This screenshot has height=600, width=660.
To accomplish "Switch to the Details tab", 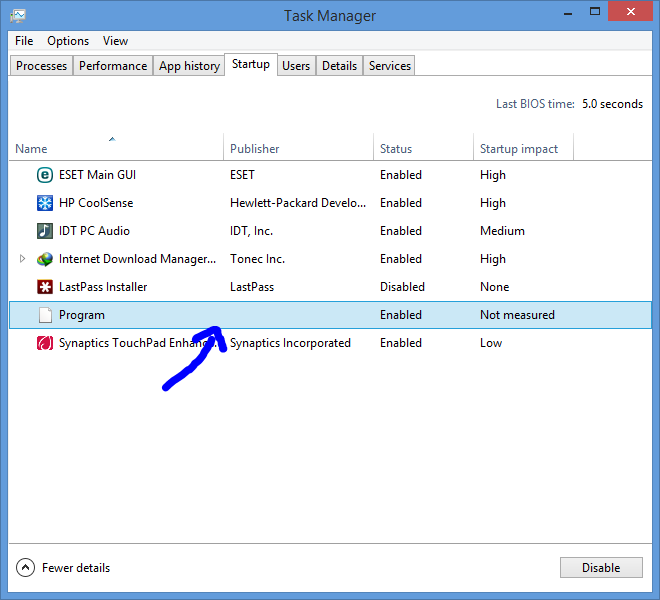I will (x=339, y=66).
